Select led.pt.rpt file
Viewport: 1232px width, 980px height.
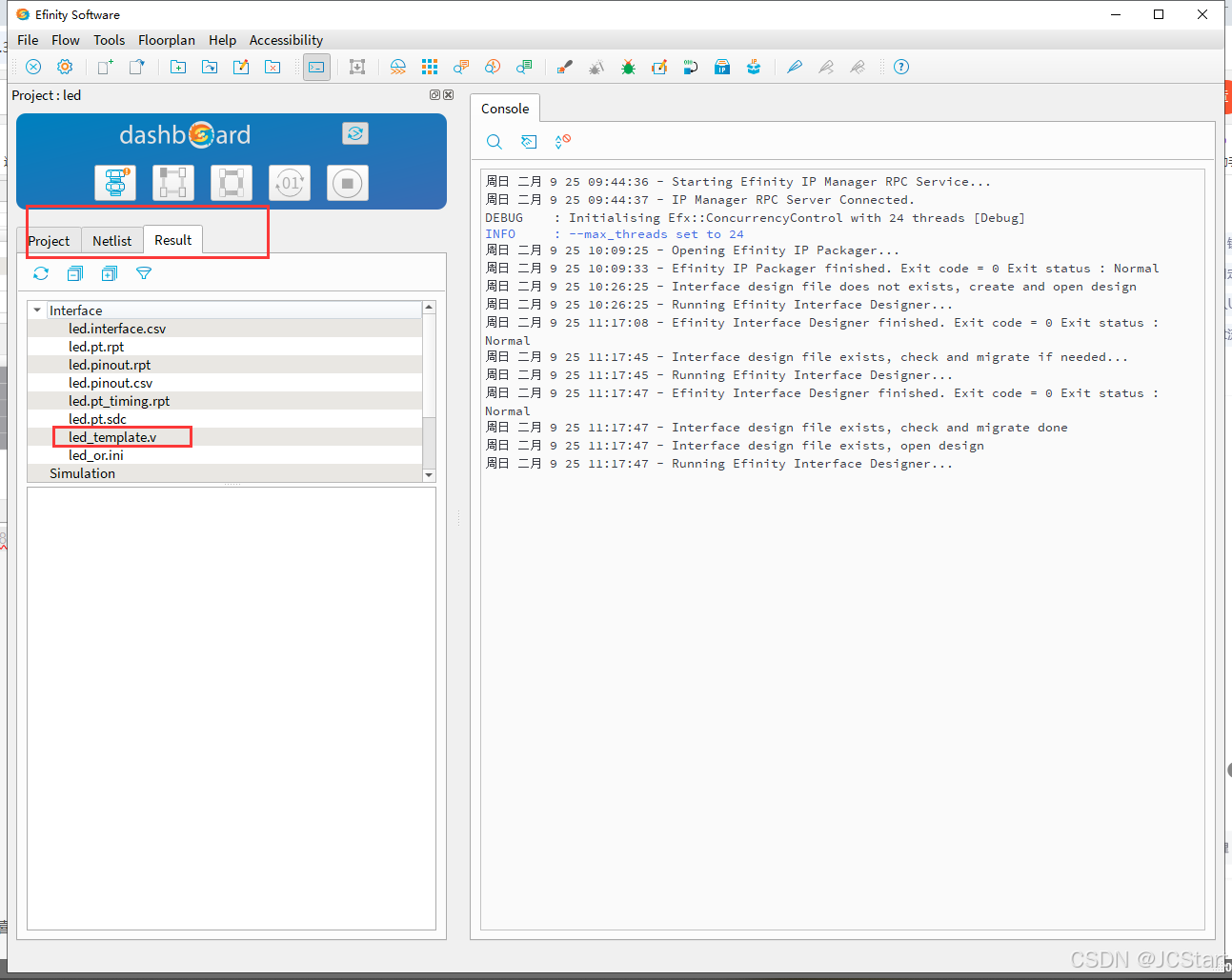(x=96, y=347)
